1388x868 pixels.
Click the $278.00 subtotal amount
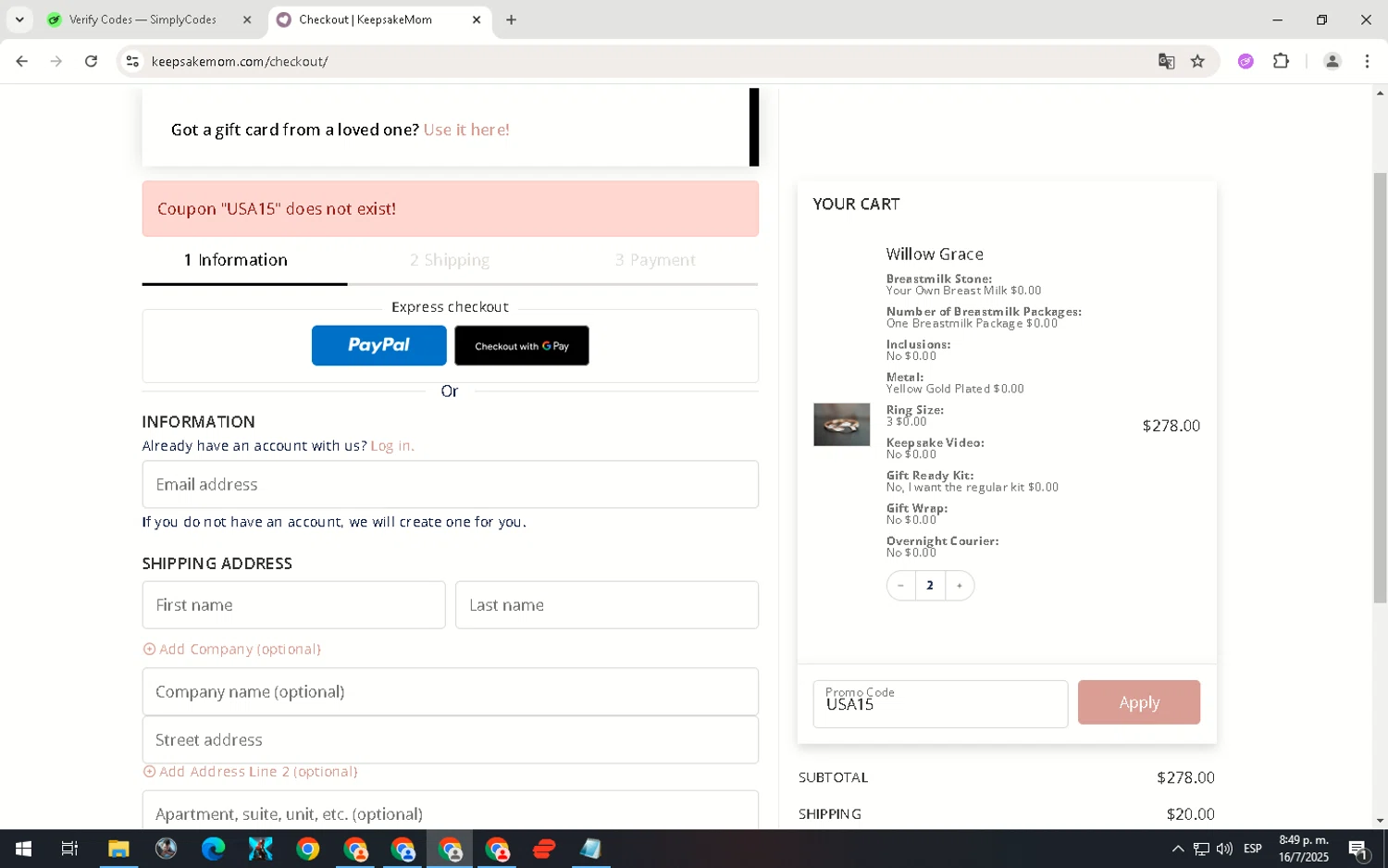point(1185,778)
